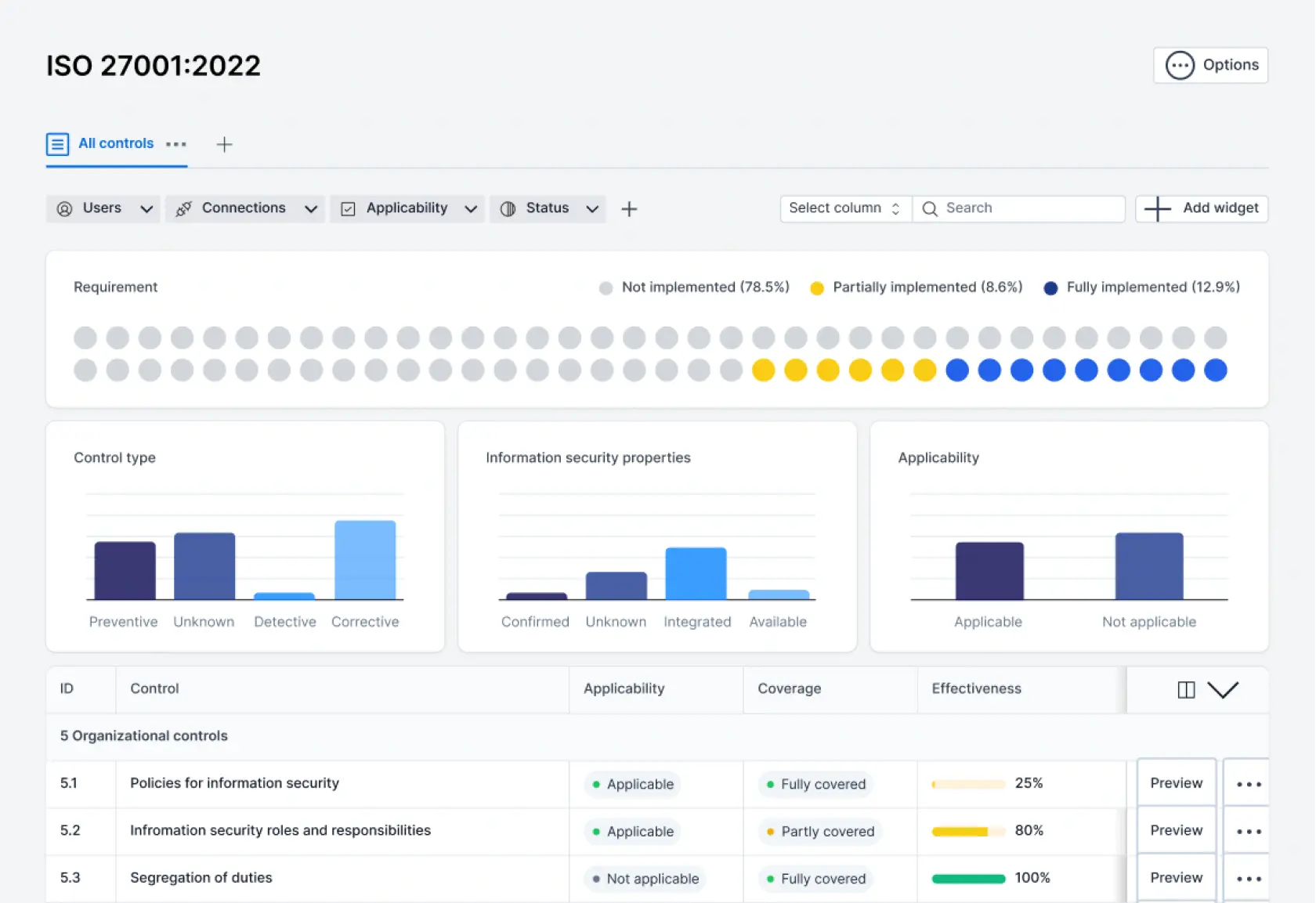Click the Fully implemented legend dot
The height and width of the screenshot is (903, 1316).
pyautogui.click(x=1050, y=288)
